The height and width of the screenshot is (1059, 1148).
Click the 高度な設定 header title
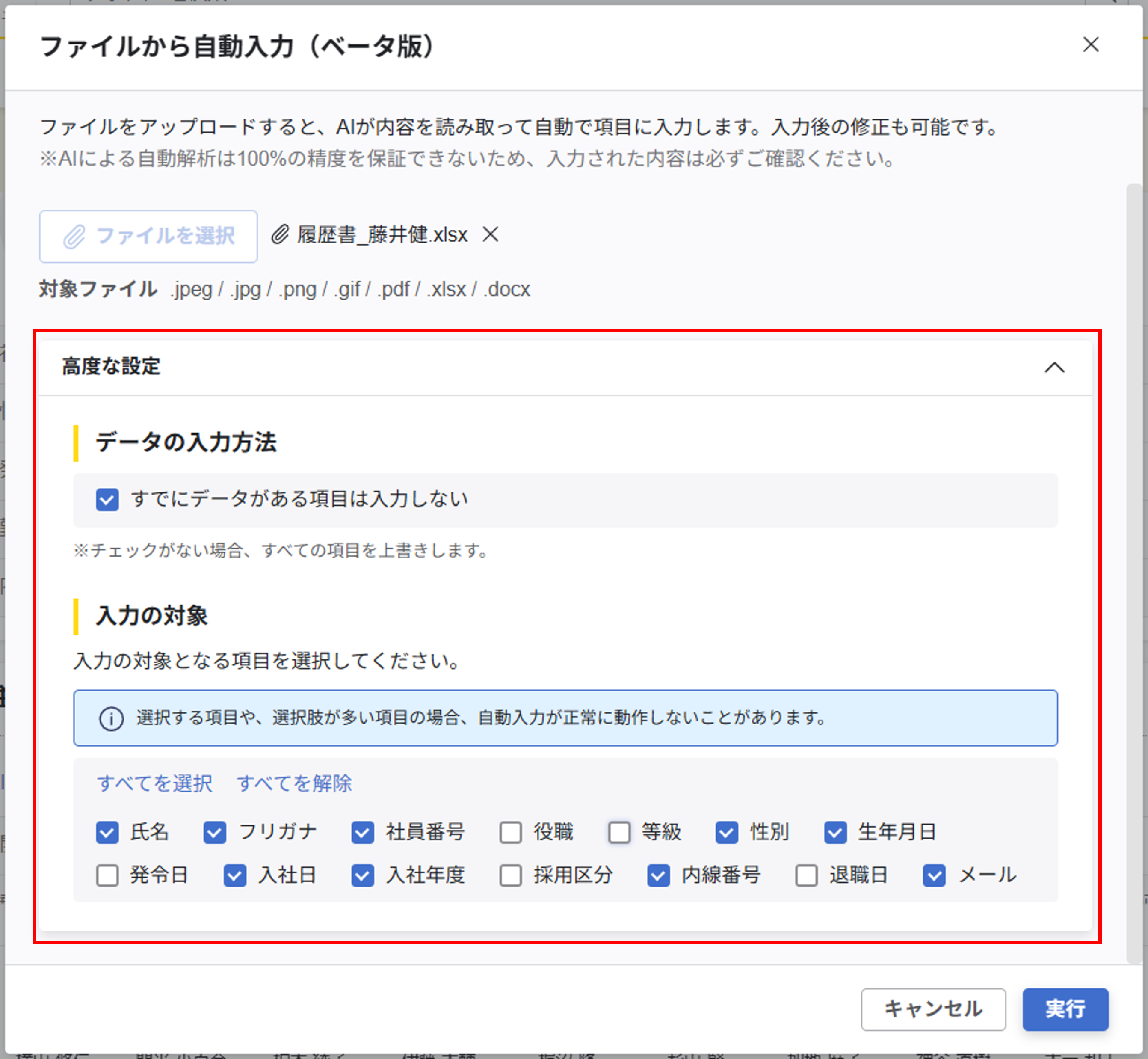point(111,366)
